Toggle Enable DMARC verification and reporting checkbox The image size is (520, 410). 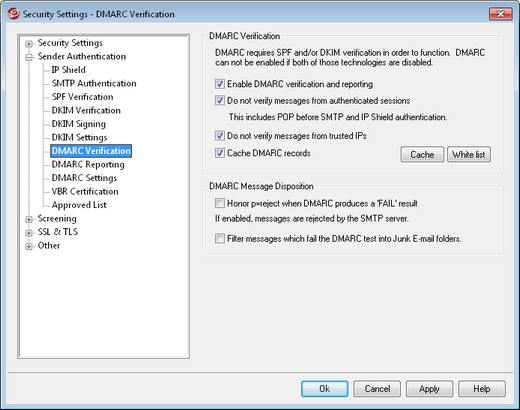tap(220, 84)
